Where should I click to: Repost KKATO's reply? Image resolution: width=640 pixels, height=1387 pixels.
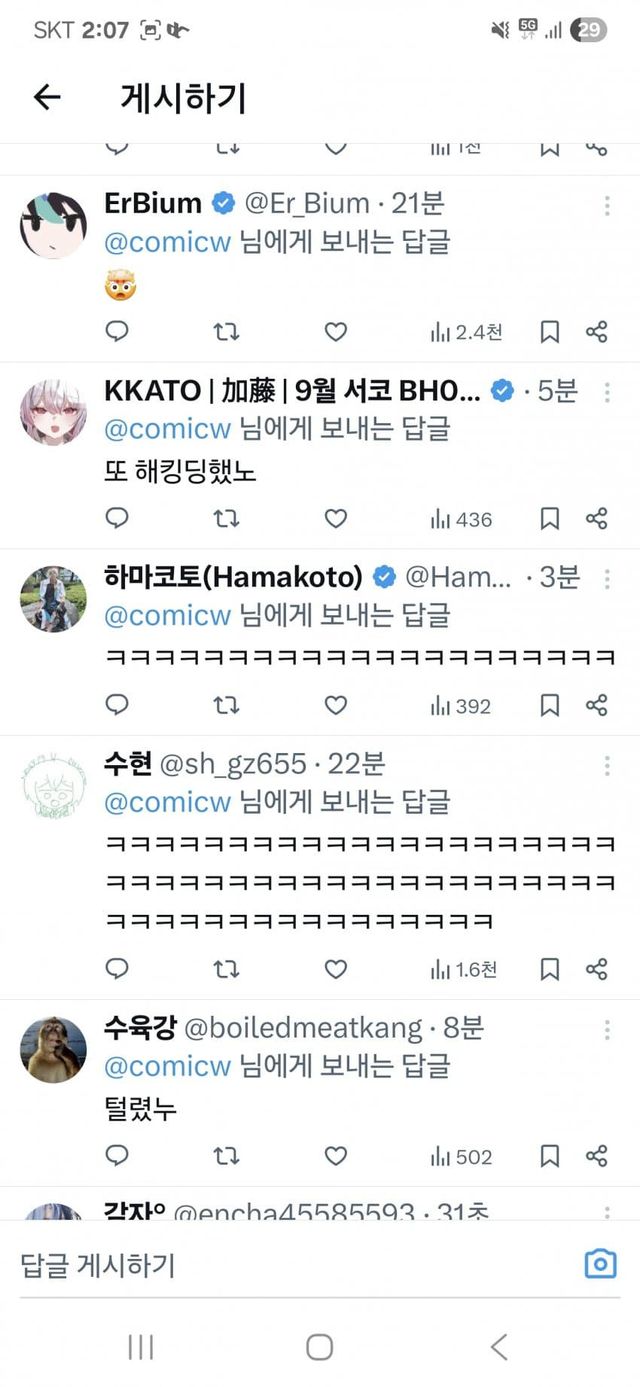(x=227, y=519)
